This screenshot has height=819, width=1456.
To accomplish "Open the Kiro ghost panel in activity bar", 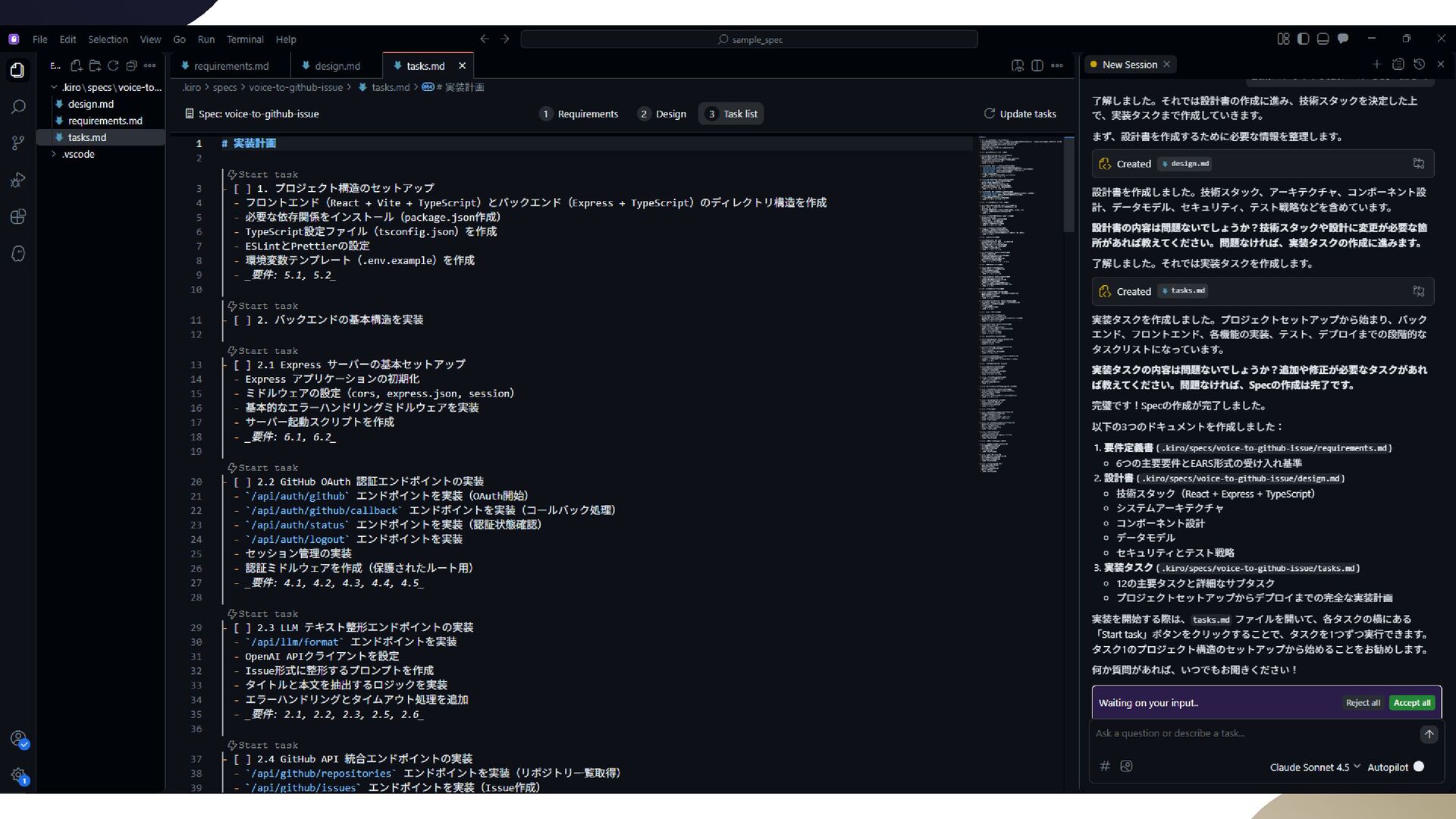I will pyautogui.click(x=18, y=253).
